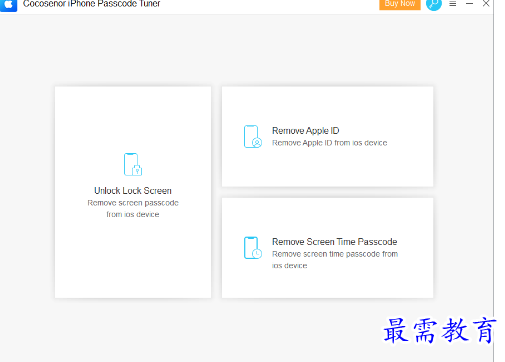Click the Buy Now button

(400, 4)
